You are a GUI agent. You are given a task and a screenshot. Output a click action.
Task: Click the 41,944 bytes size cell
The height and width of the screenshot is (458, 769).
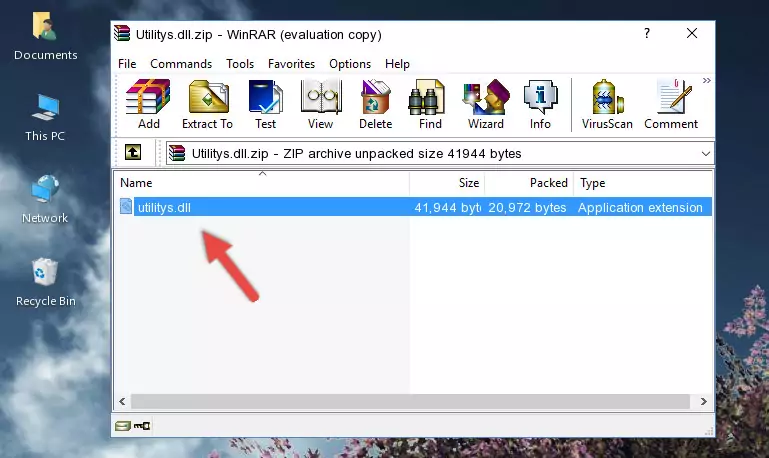(x=447, y=207)
